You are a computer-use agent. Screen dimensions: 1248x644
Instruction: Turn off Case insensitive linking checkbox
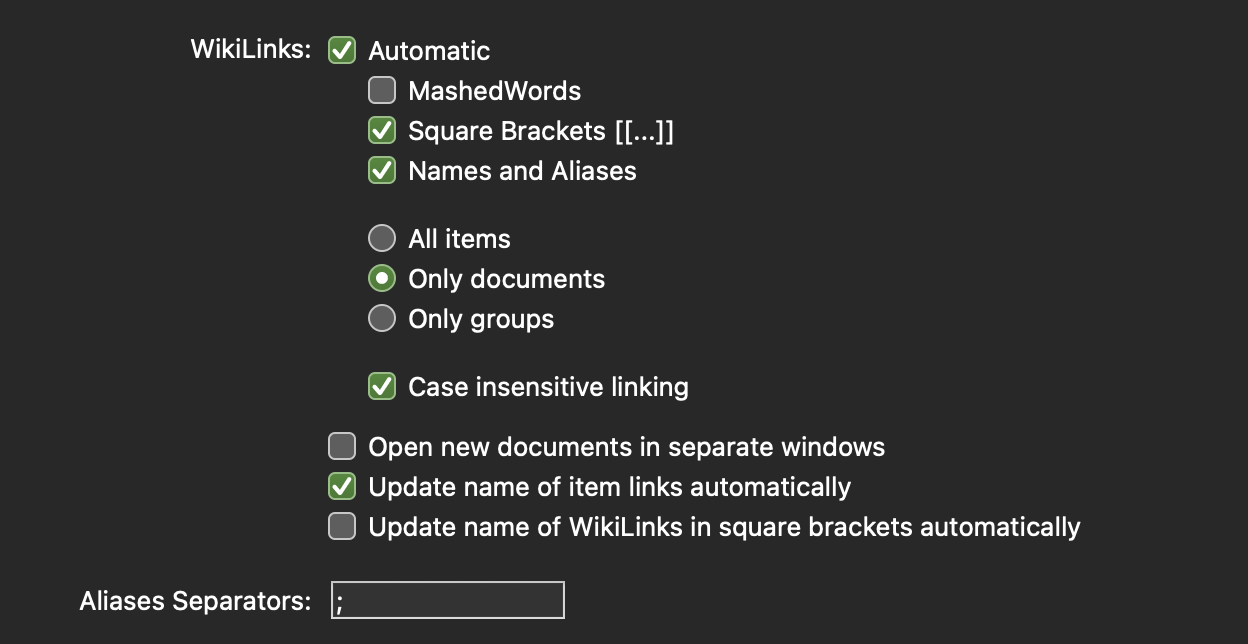382,387
